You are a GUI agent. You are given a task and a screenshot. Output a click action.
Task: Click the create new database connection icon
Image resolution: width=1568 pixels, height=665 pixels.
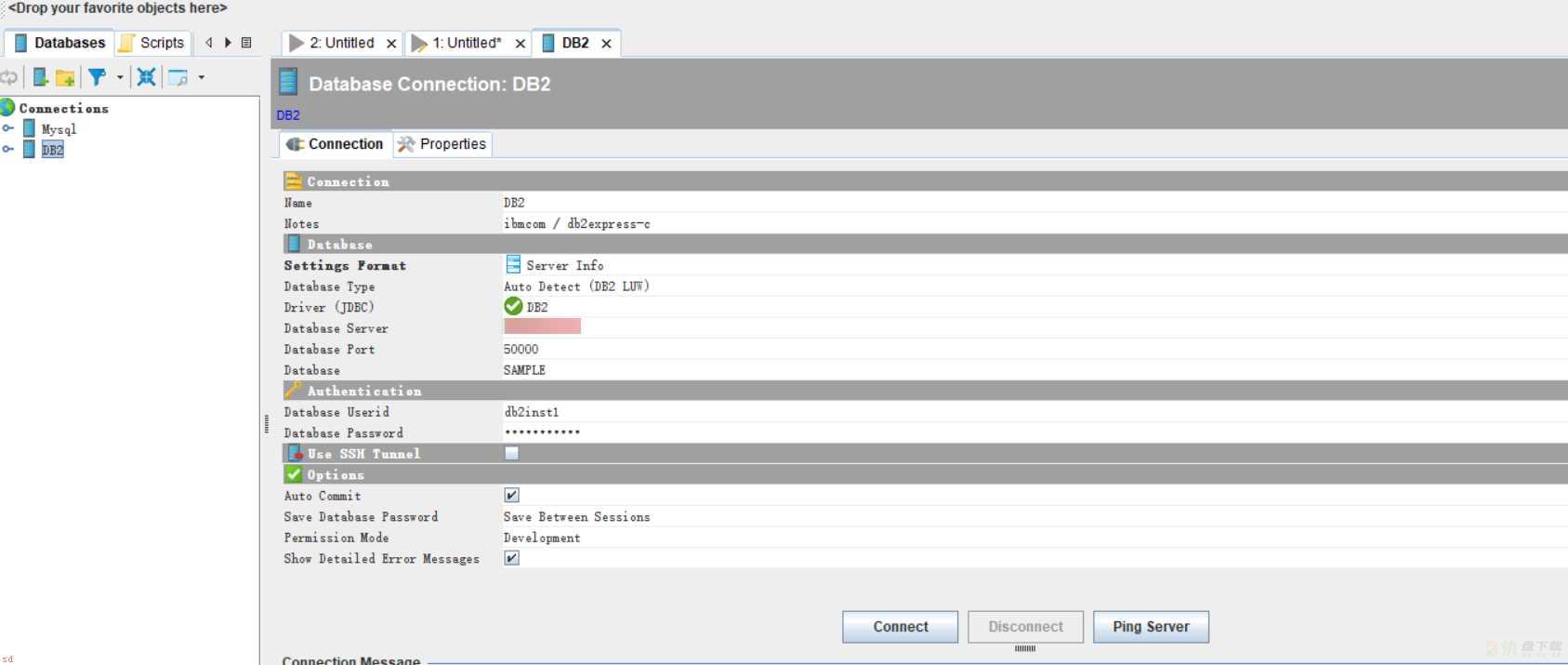click(x=40, y=77)
